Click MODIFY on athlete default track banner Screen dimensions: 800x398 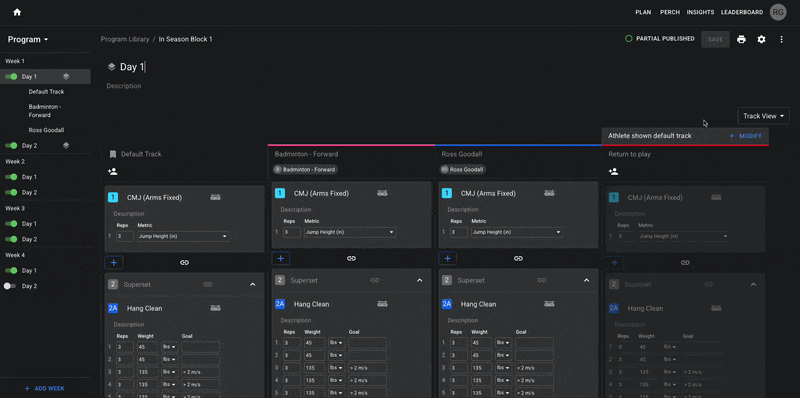(745, 136)
